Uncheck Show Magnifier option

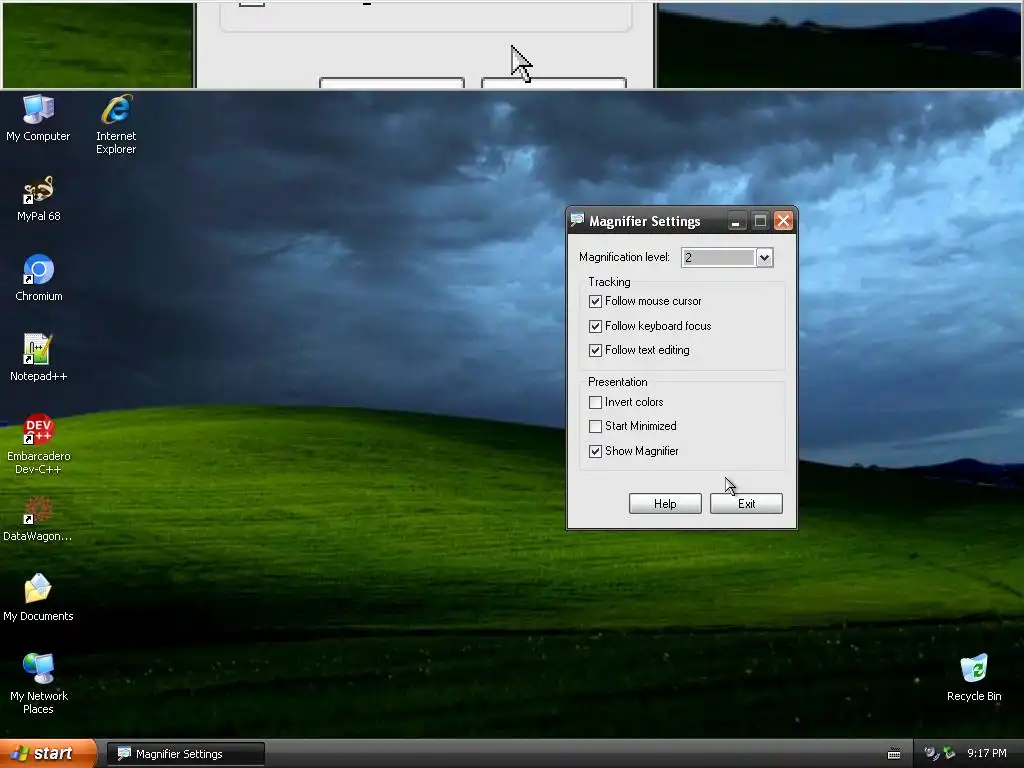[595, 451]
